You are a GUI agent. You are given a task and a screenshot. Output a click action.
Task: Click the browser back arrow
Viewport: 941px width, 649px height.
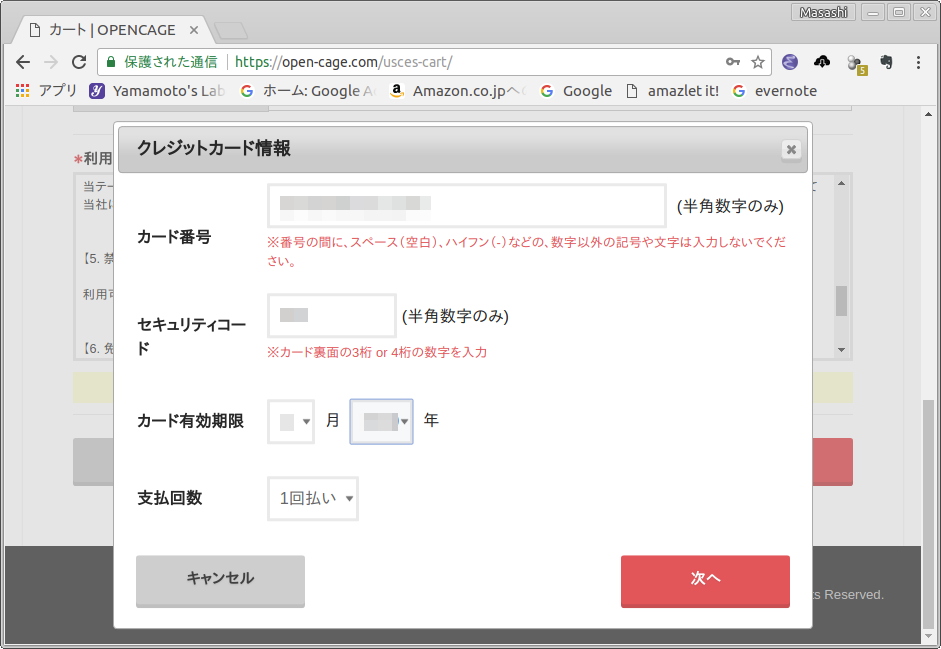click(23, 62)
